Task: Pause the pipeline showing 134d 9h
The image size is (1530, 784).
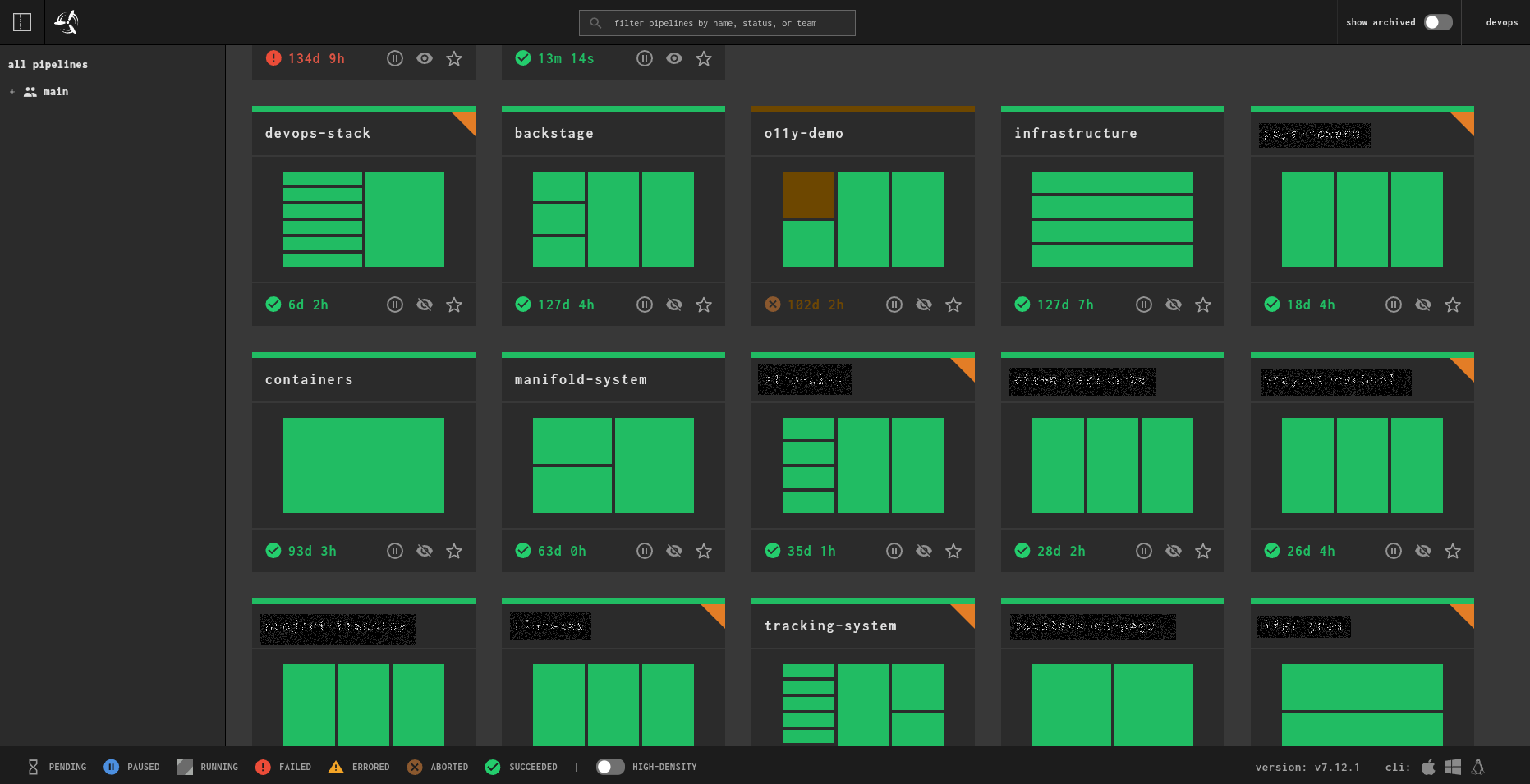Action: pyautogui.click(x=395, y=58)
